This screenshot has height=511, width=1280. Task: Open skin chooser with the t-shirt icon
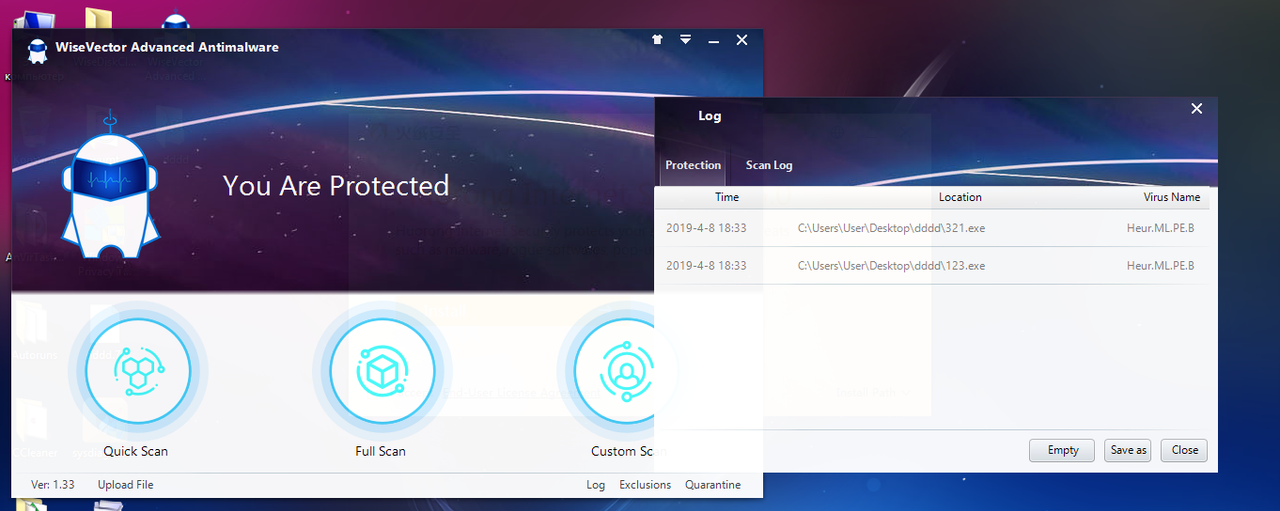(657, 40)
